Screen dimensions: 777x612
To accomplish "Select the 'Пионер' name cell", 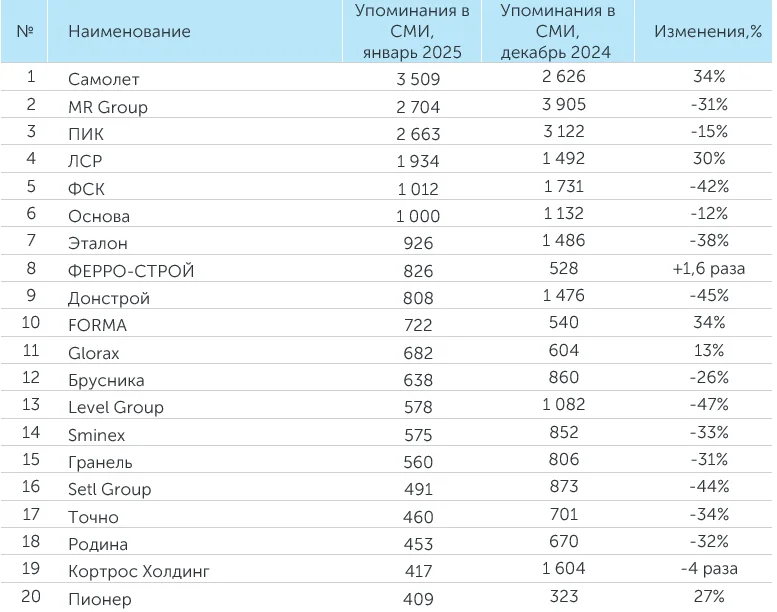I will pos(100,599).
